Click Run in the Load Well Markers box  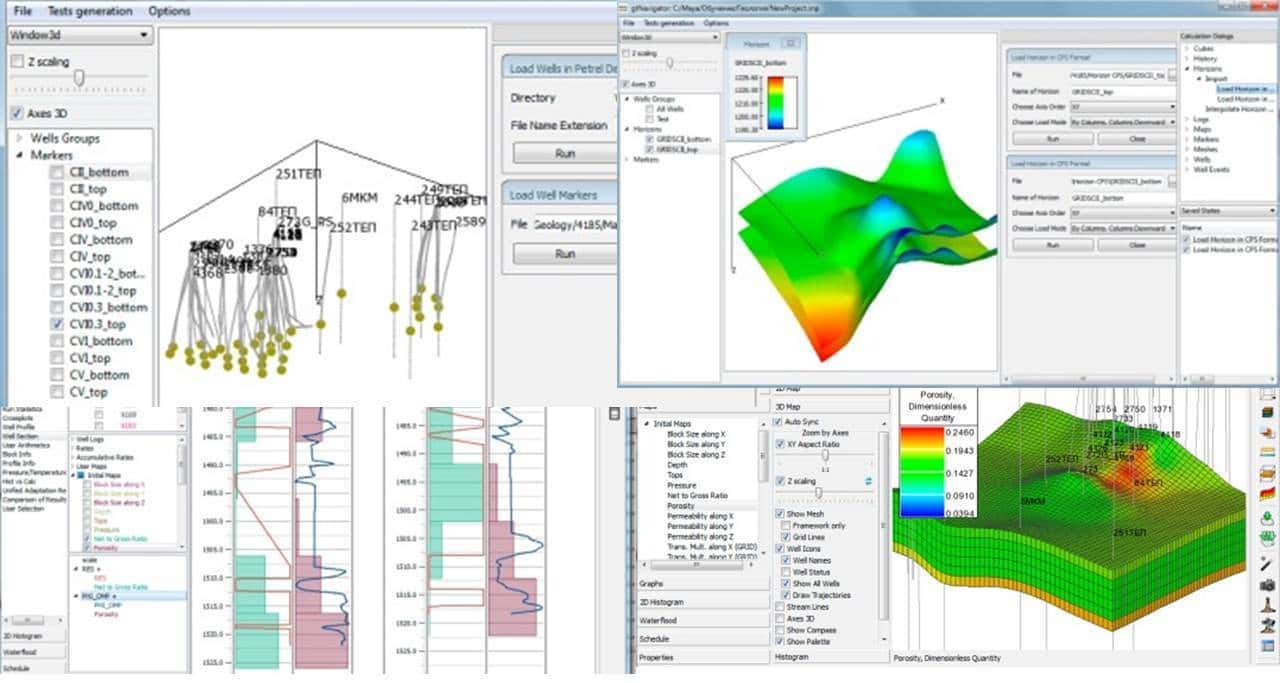(x=563, y=254)
